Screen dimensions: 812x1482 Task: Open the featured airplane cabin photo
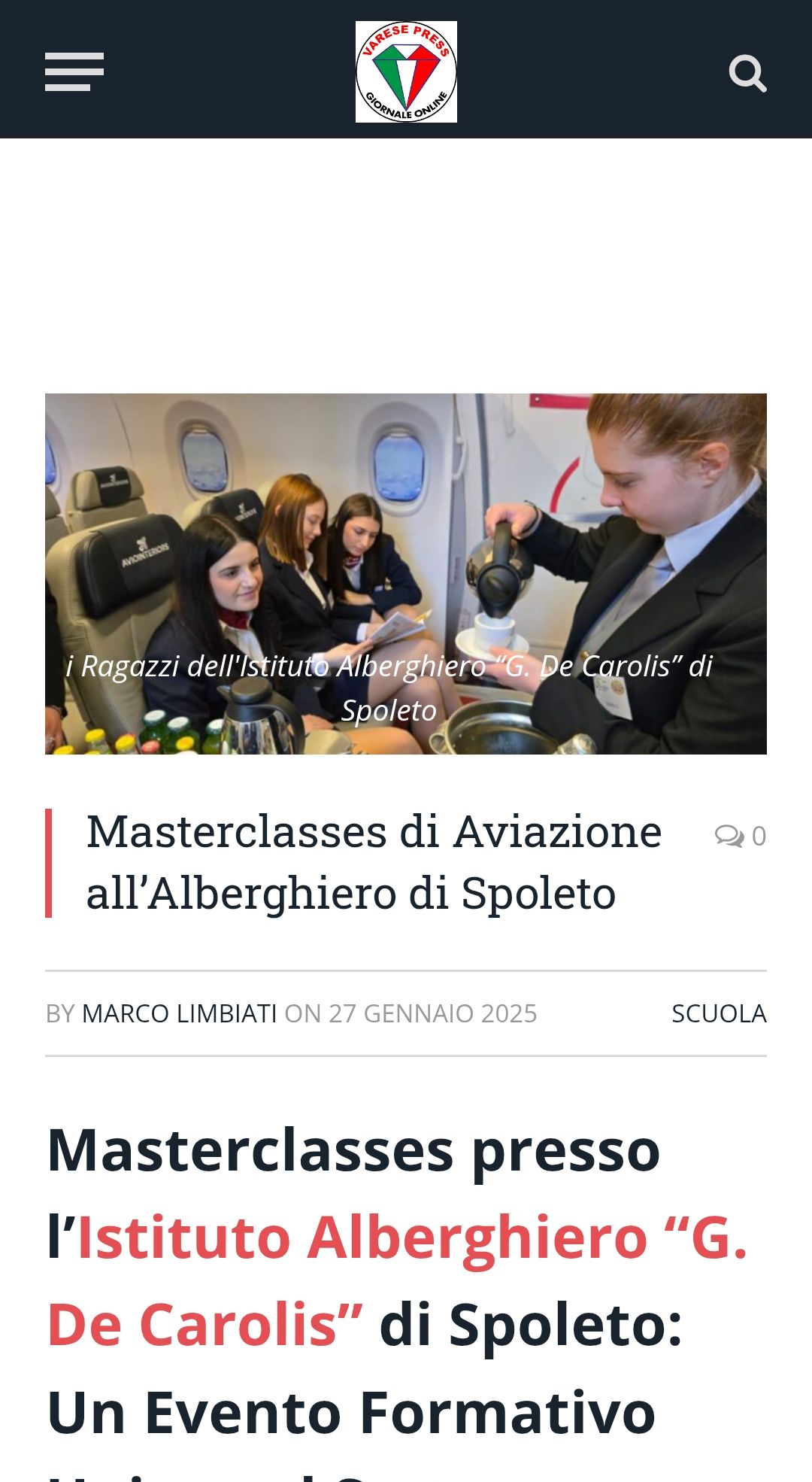(406, 573)
